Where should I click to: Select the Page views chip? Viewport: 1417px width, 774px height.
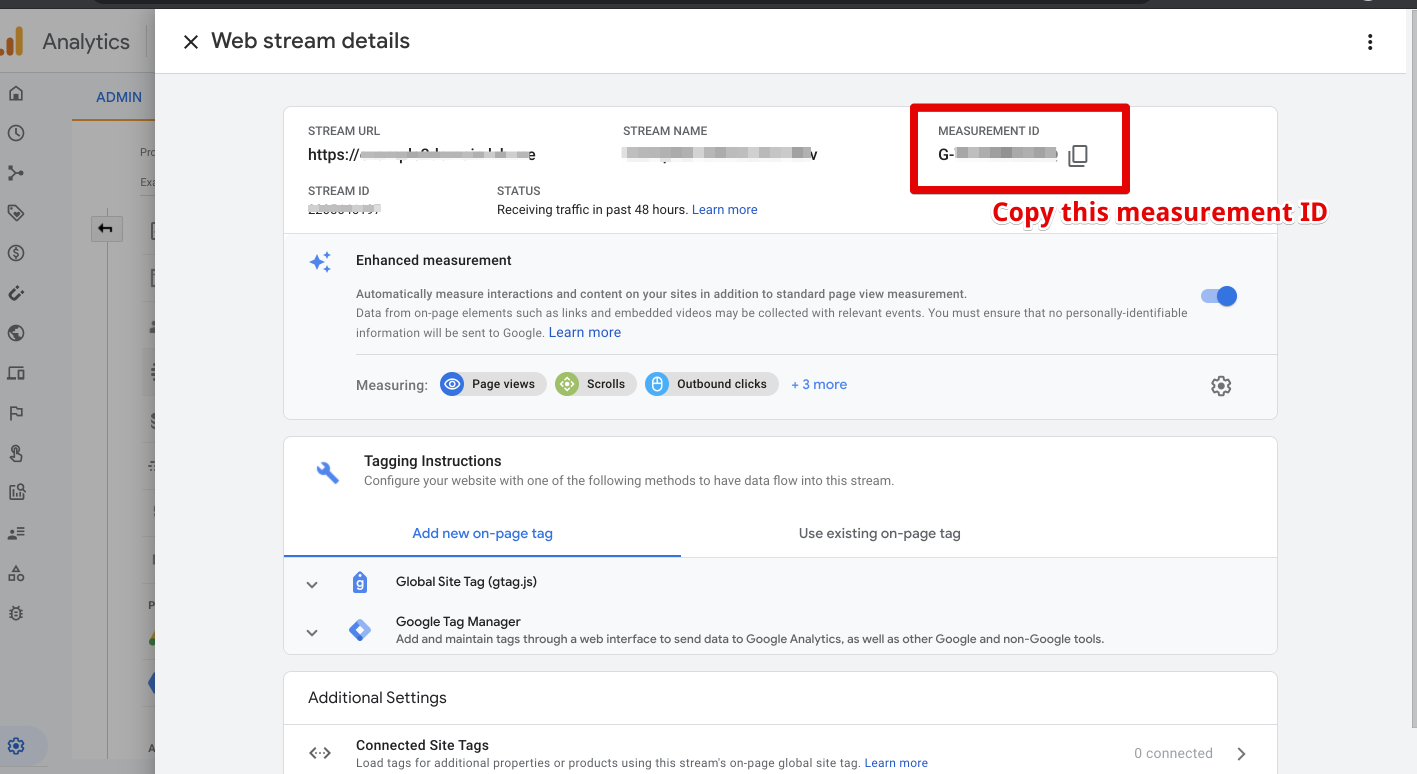[x=493, y=384]
